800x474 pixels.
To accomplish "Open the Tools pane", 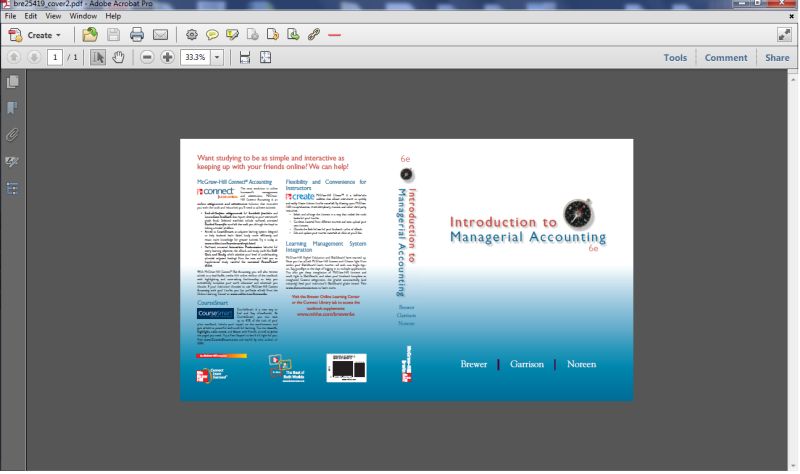I will 675,58.
